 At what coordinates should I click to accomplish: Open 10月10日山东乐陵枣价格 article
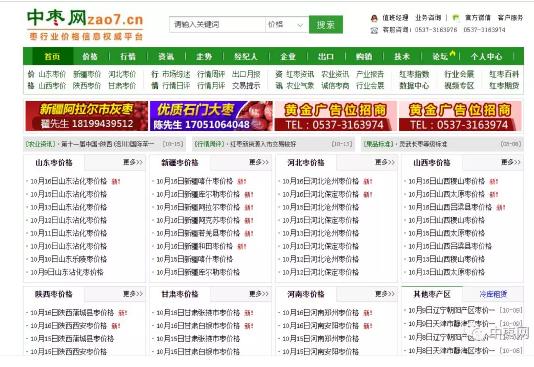68,259
